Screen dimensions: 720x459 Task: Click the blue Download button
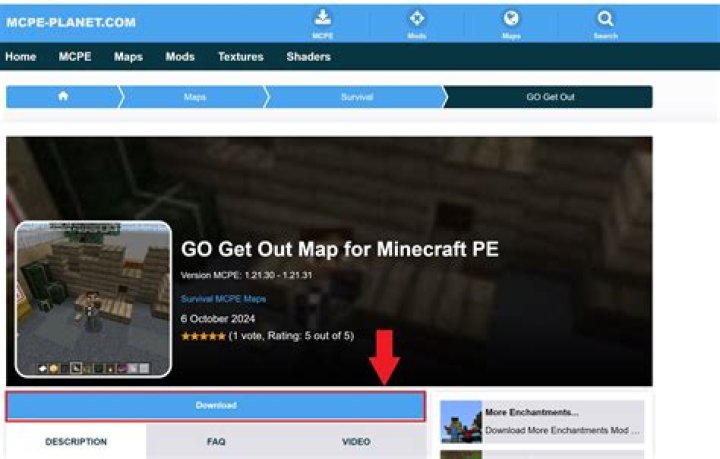pos(216,406)
